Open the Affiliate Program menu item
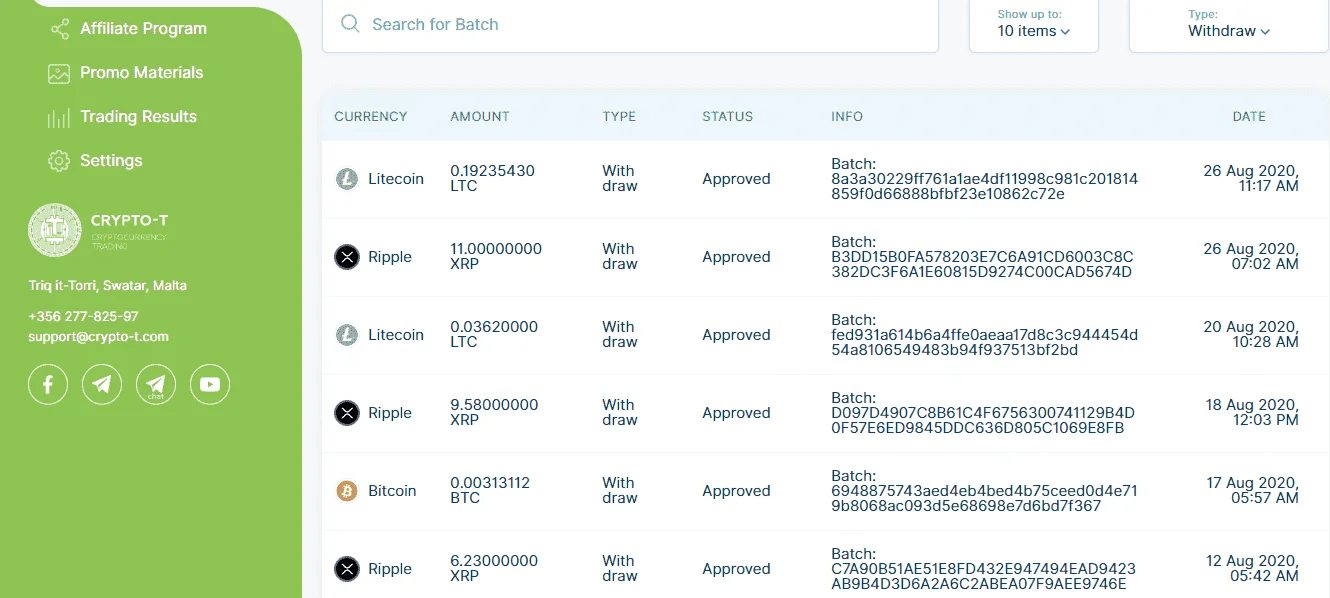The width and height of the screenshot is (1330, 598). [143, 29]
